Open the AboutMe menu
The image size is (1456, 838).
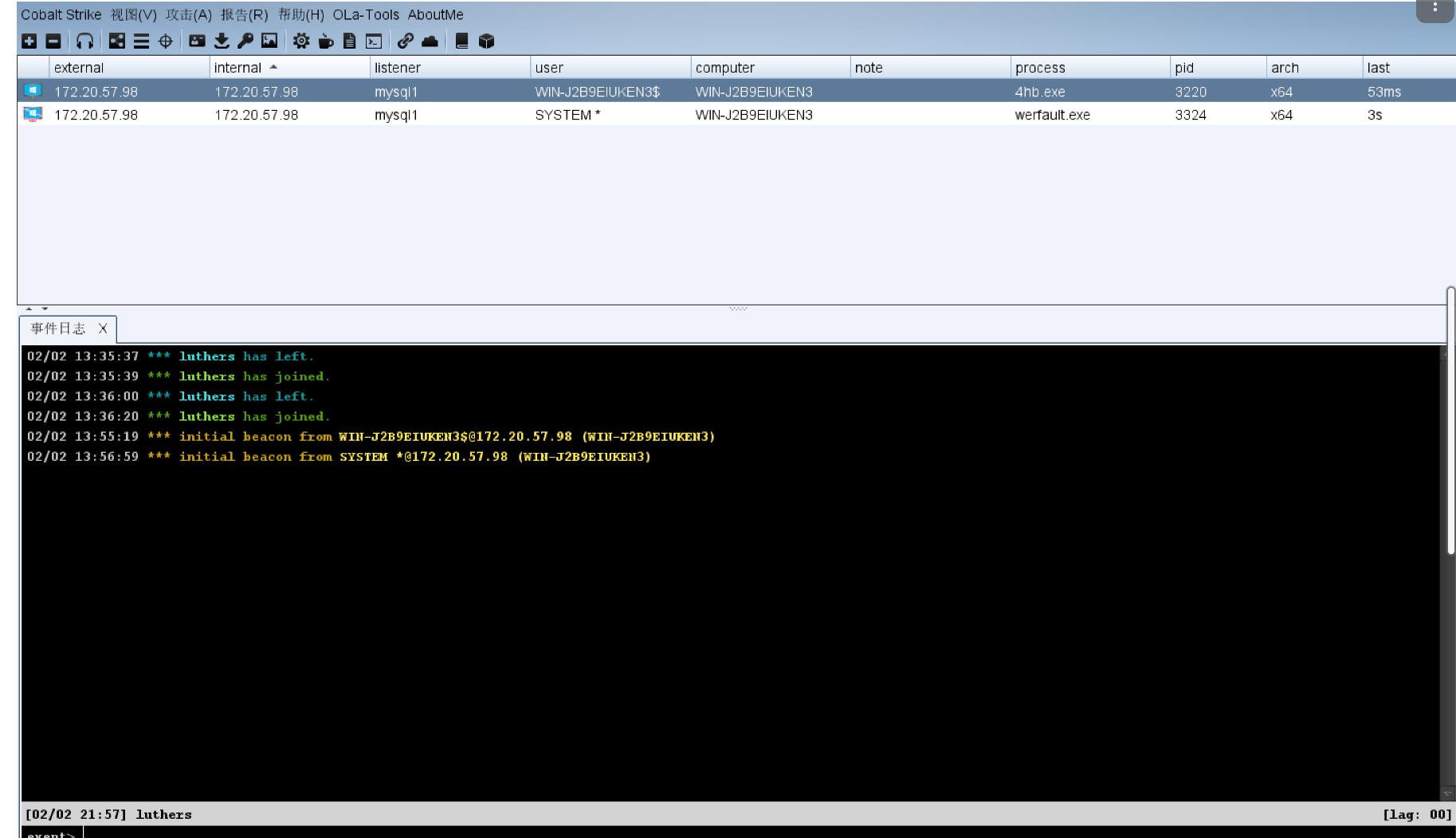[436, 14]
